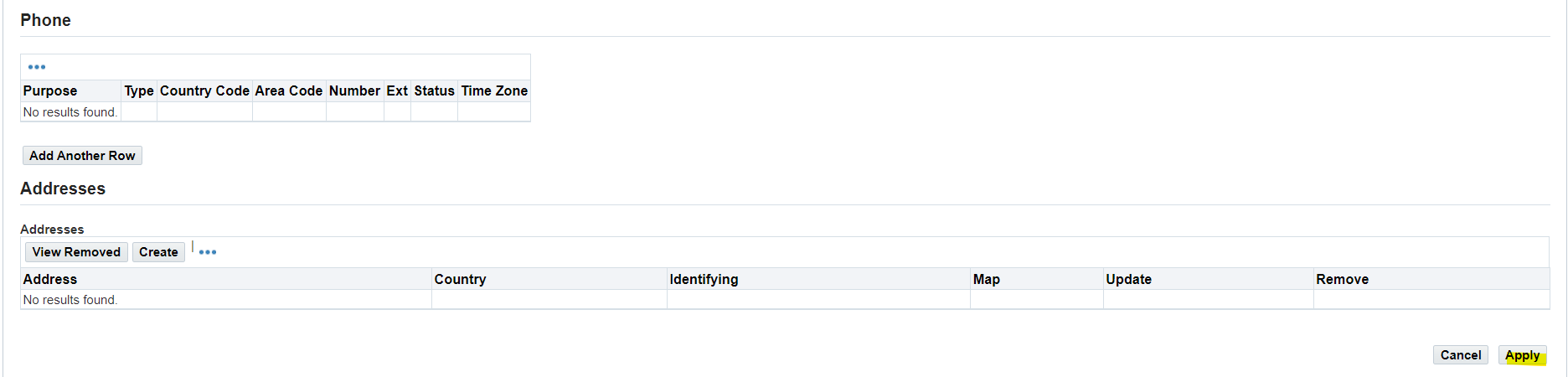Open the Addresses table ellipsis options

click(208, 252)
